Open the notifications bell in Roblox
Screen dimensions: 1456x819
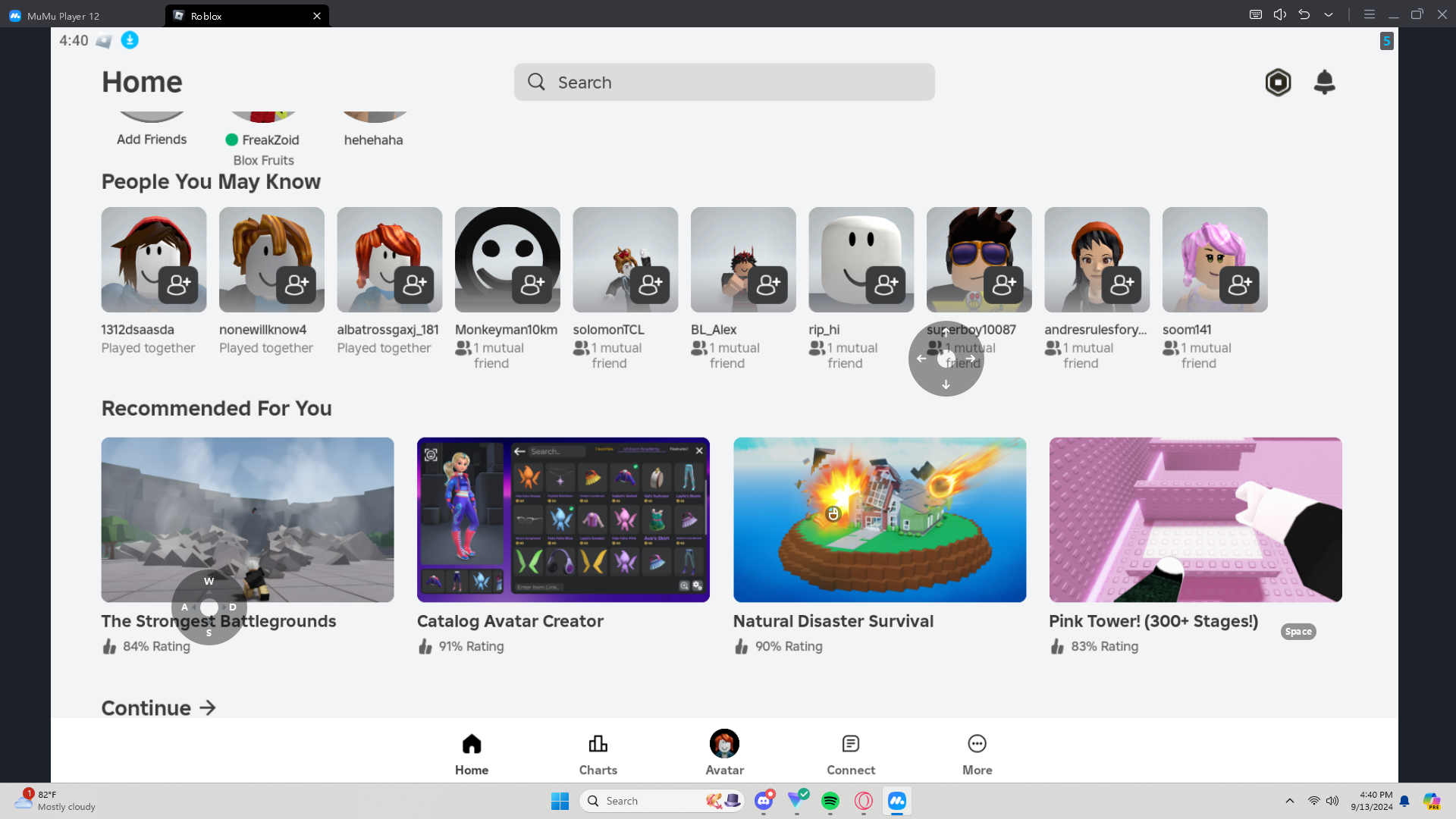(x=1324, y=82)
